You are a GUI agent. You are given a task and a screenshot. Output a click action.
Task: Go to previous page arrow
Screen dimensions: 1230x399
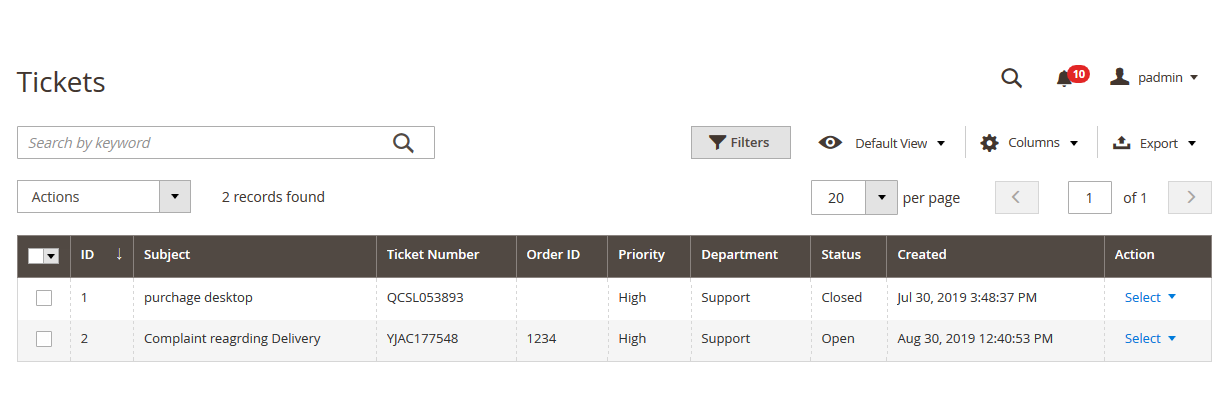[x=1017, y=197]
